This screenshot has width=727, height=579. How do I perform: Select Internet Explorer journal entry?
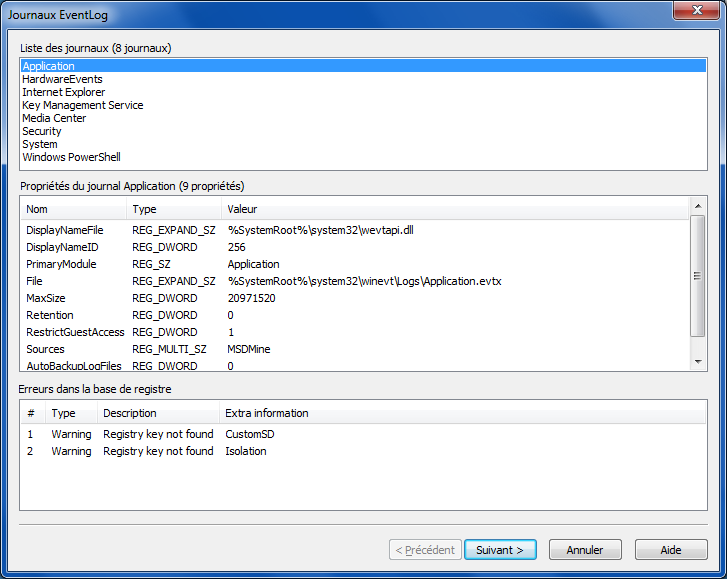pos(63,92)
